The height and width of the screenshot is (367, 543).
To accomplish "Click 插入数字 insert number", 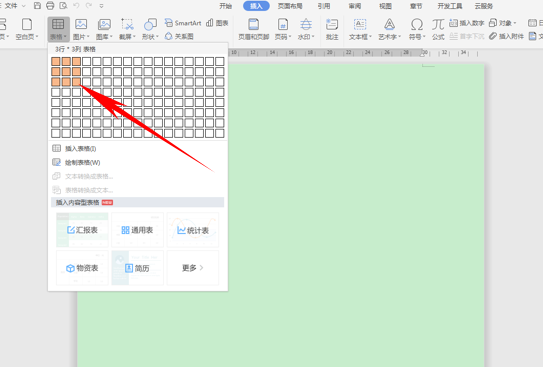I will click(x=466, y=23).
